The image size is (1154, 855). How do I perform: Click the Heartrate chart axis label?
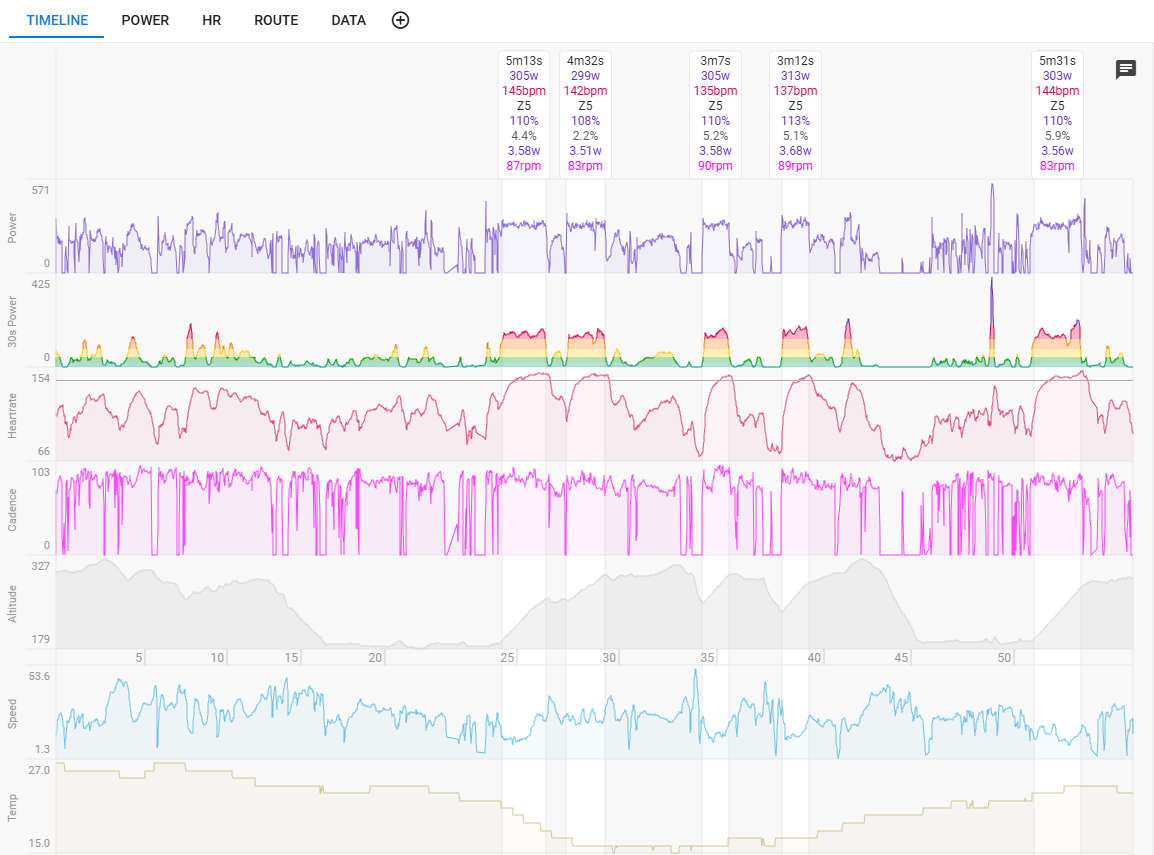13,415
